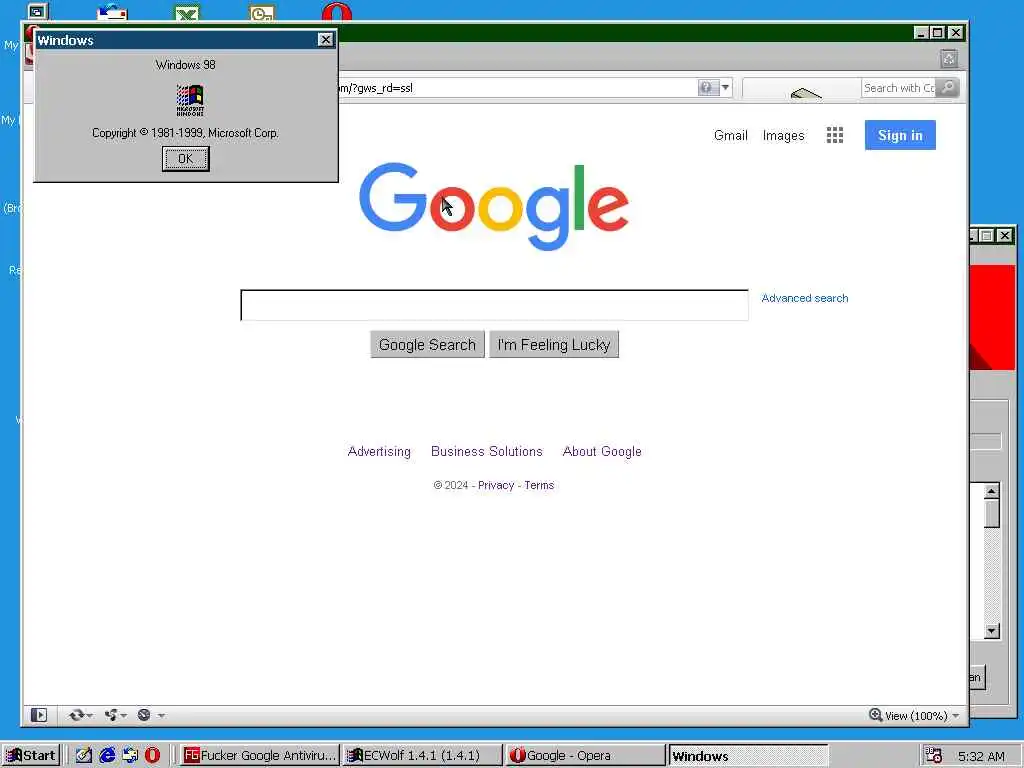The width and height of the screenshot is (1024, 768).
Task: Open the About Google link
Action: tap(602, 451)
